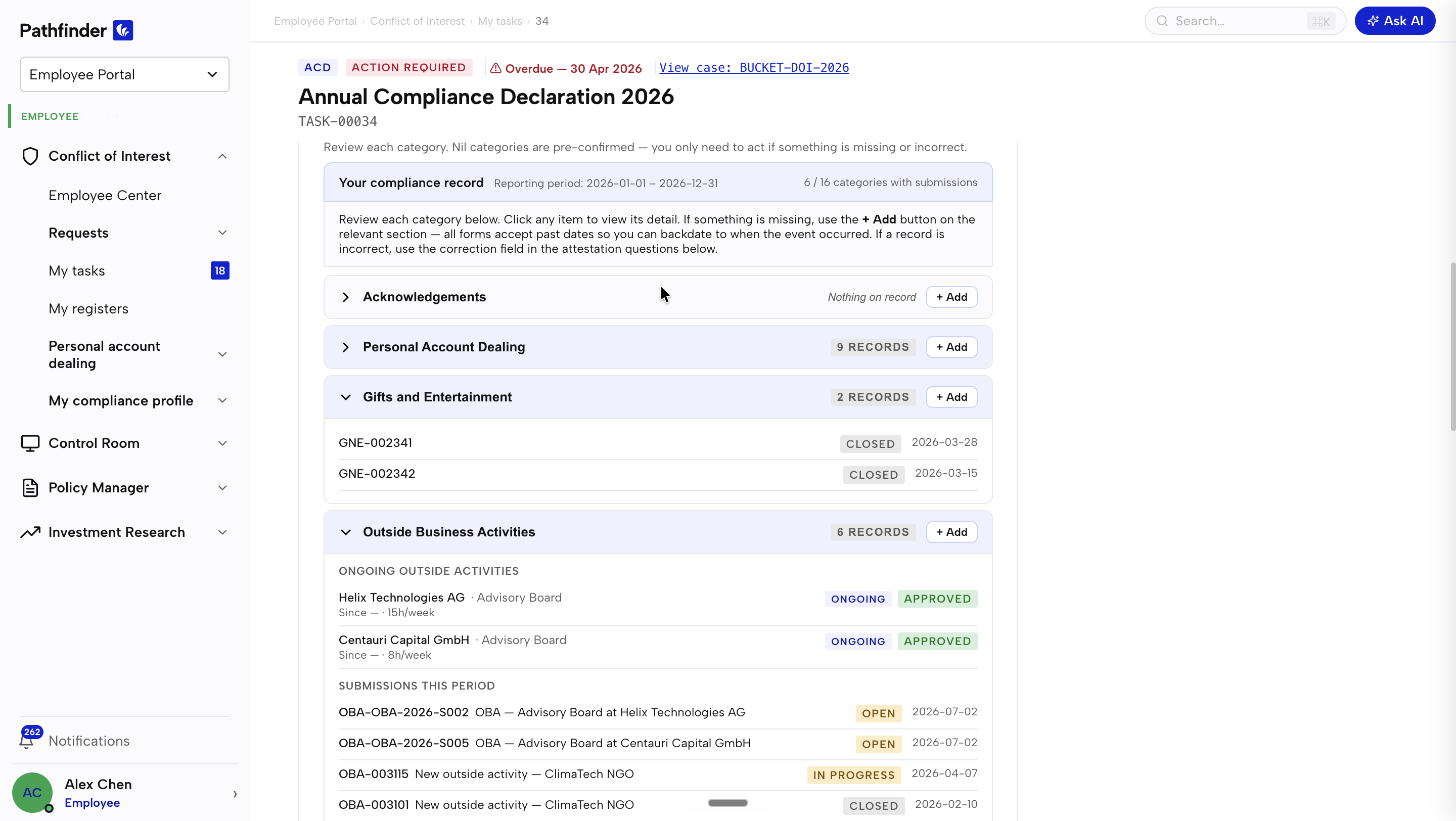Click APPROVED status for Helix Technologies
1456x821 pixels.
coord(937,599)
